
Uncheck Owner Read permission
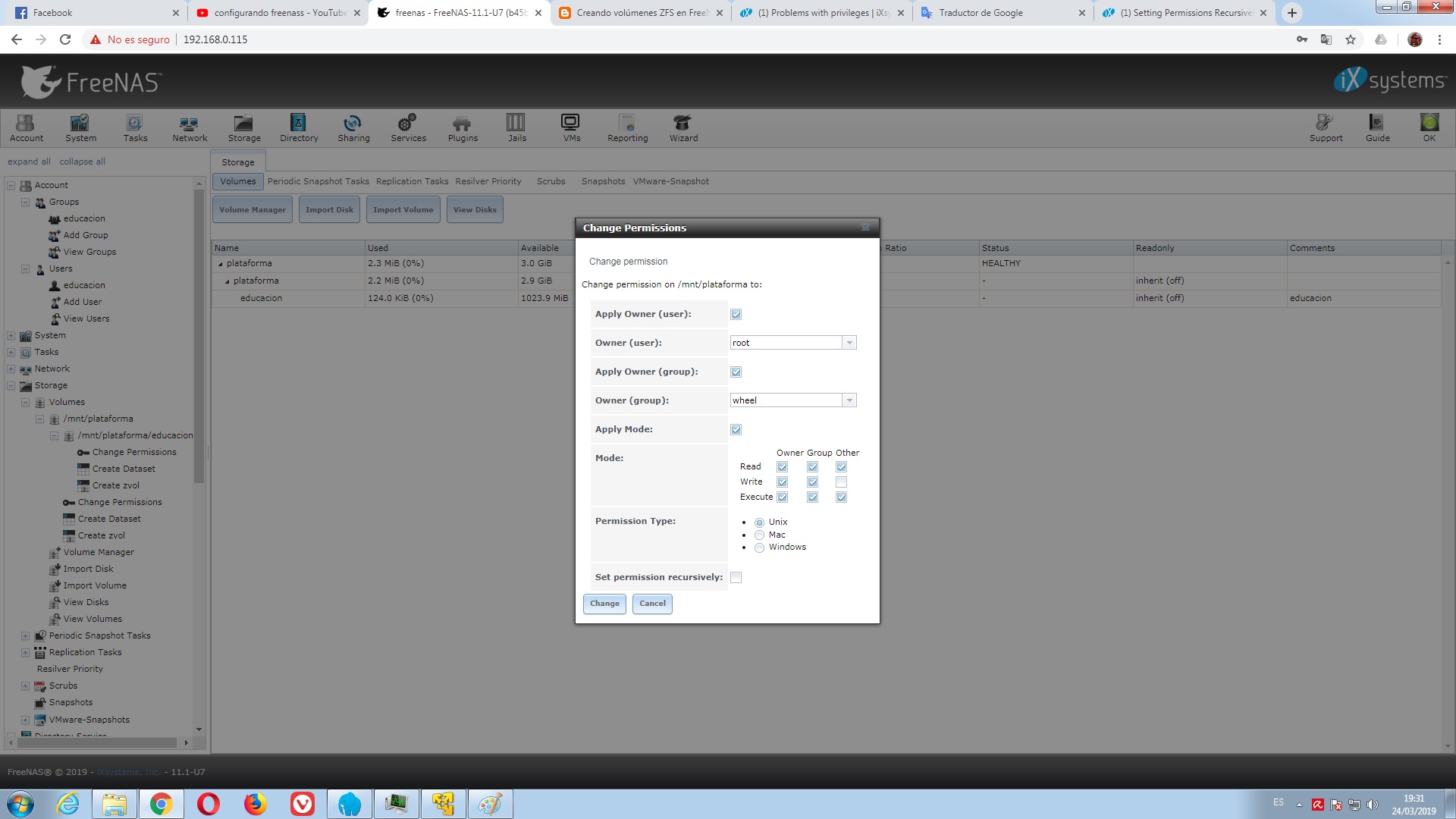(782, 466)
